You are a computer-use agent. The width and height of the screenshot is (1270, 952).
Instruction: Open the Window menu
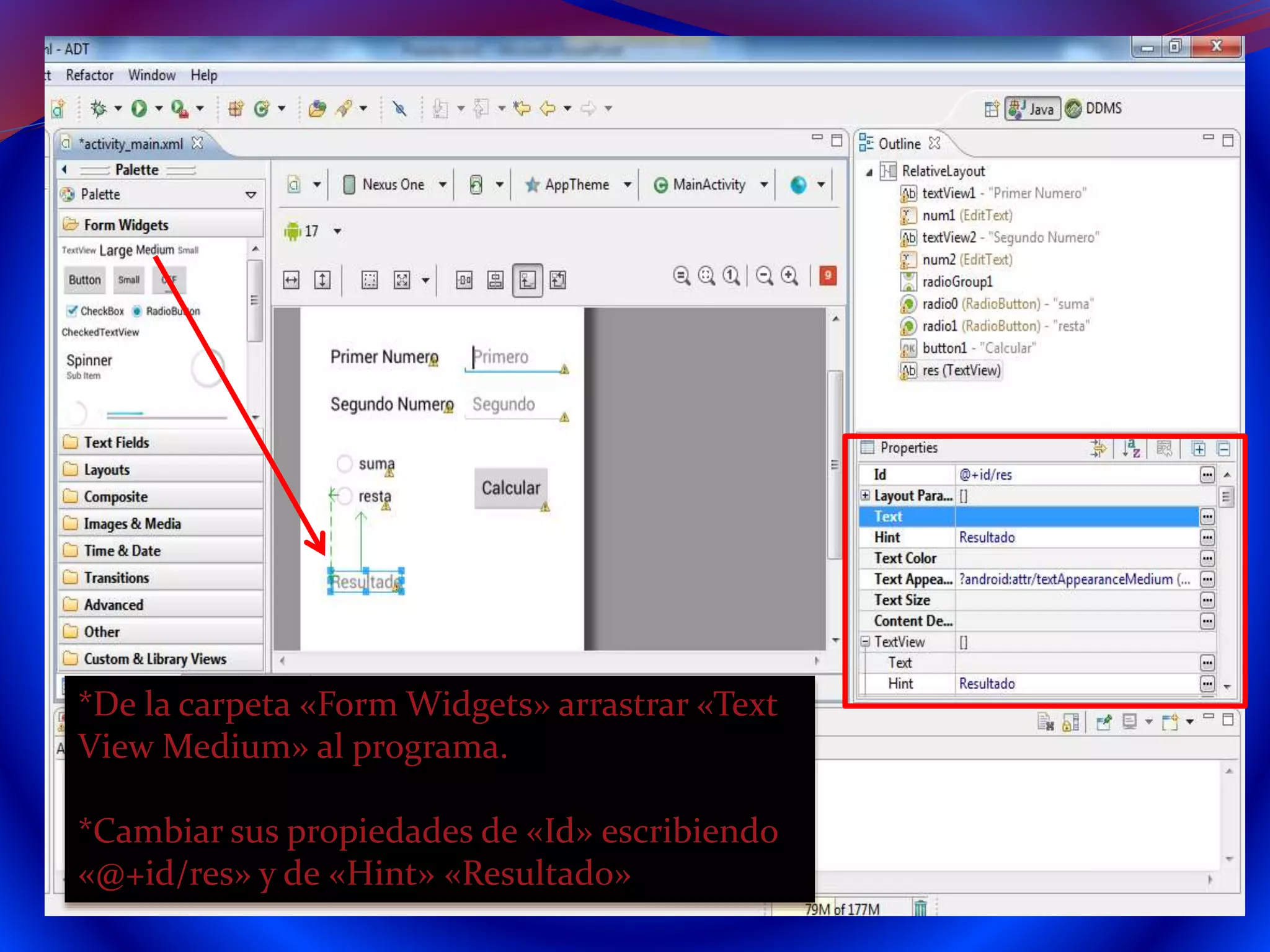click(x=152, y=75)
